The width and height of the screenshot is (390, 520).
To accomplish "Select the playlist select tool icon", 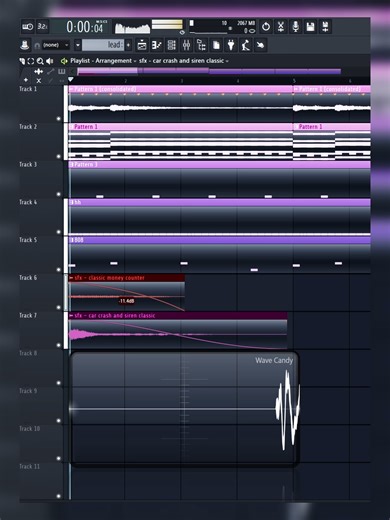I will (x=31, y=61).
